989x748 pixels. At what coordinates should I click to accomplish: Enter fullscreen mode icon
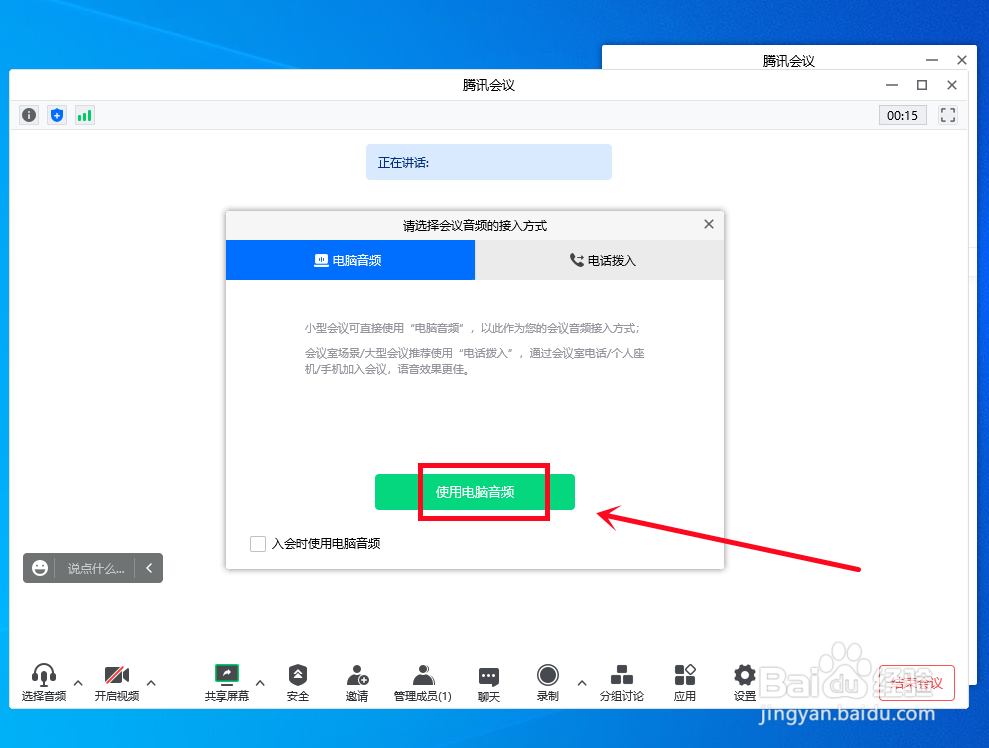(947, 115)
